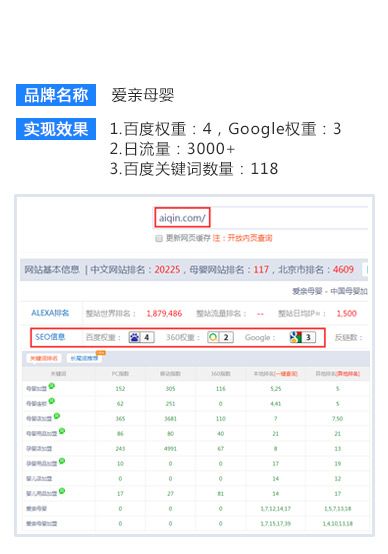
Task: Click local ranking value 1,7,12,14,17
Action: [x=276, y=509]
